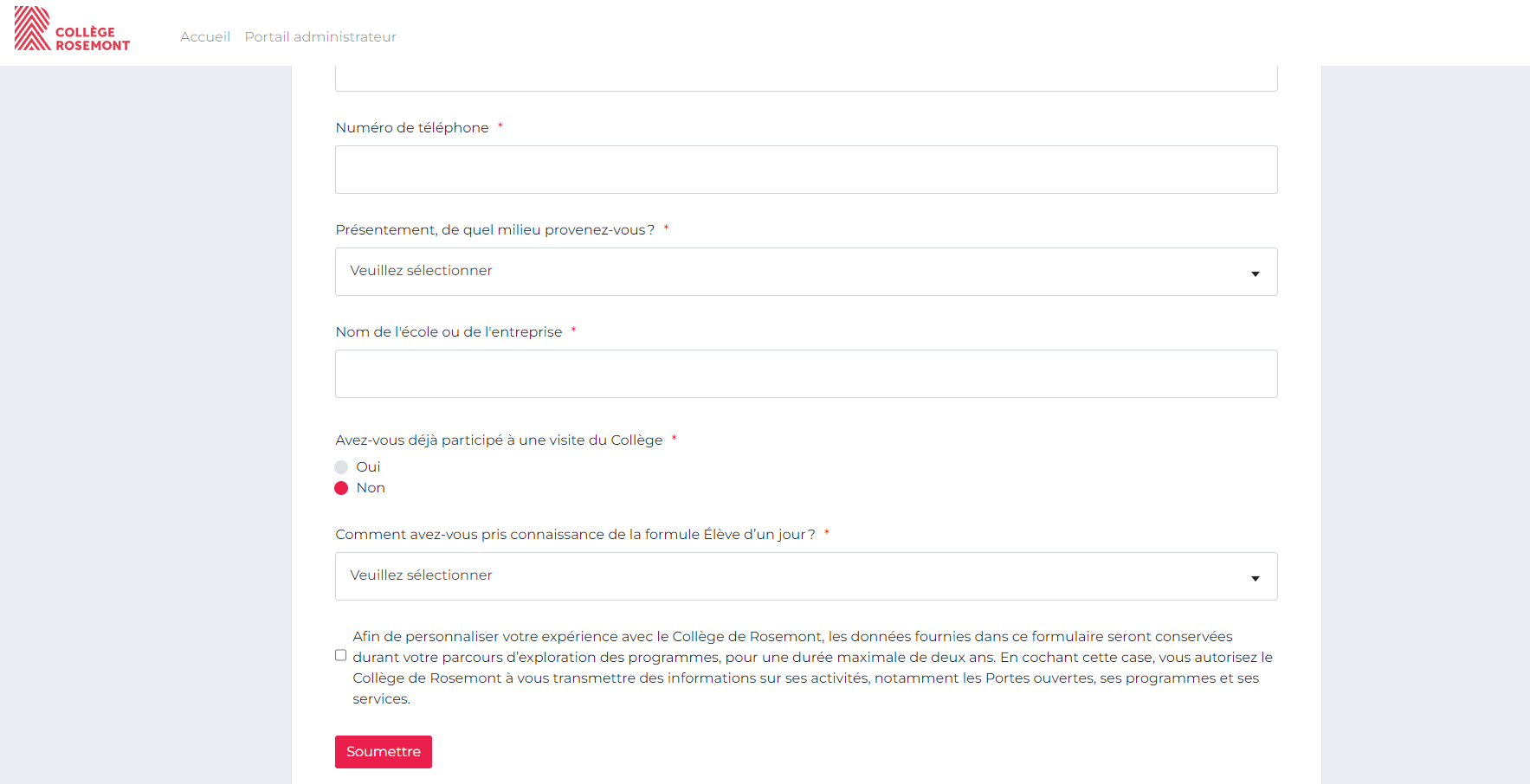Image resolution: width=1530 pixels, height=784 pixels.
Task: Click the Nom de l'école label
Action: click(x=449, y=332)
